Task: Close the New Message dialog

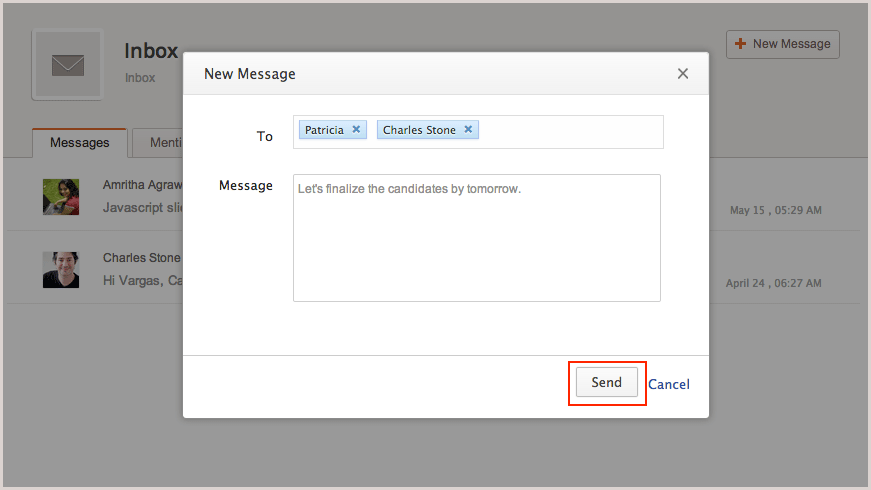Action: click(683, 73)
